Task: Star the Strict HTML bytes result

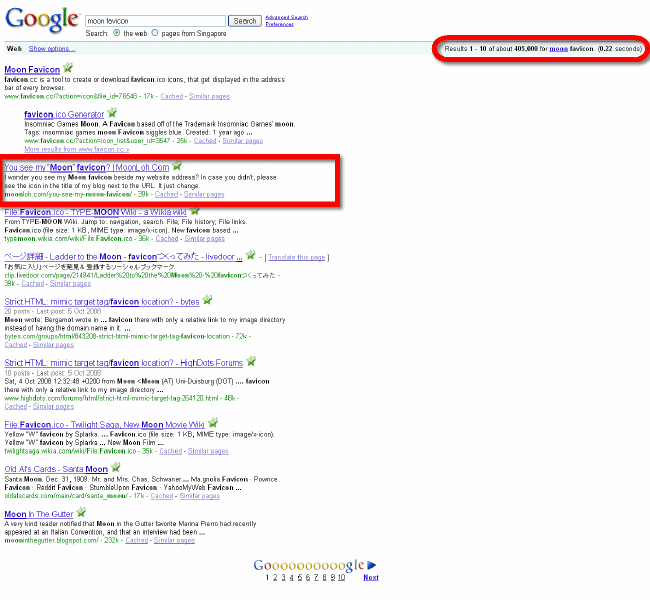Action: (x=207, y=300)
